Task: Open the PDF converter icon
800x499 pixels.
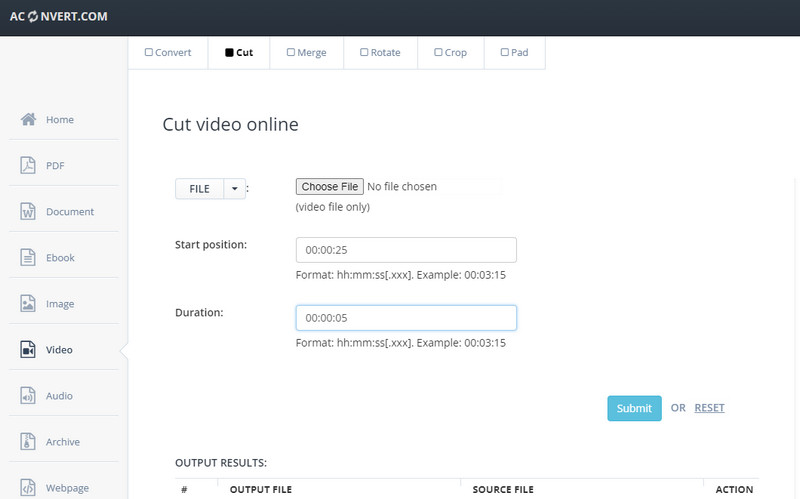Action: pyautogui.click(x=28, y=166)
